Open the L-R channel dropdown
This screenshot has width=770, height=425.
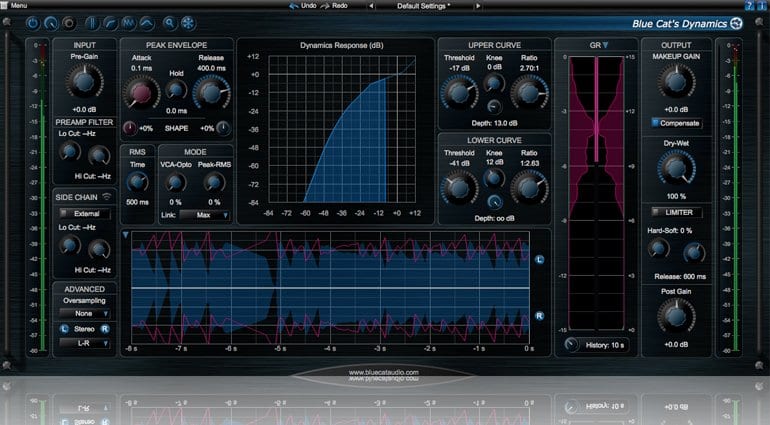coord(84,343)
